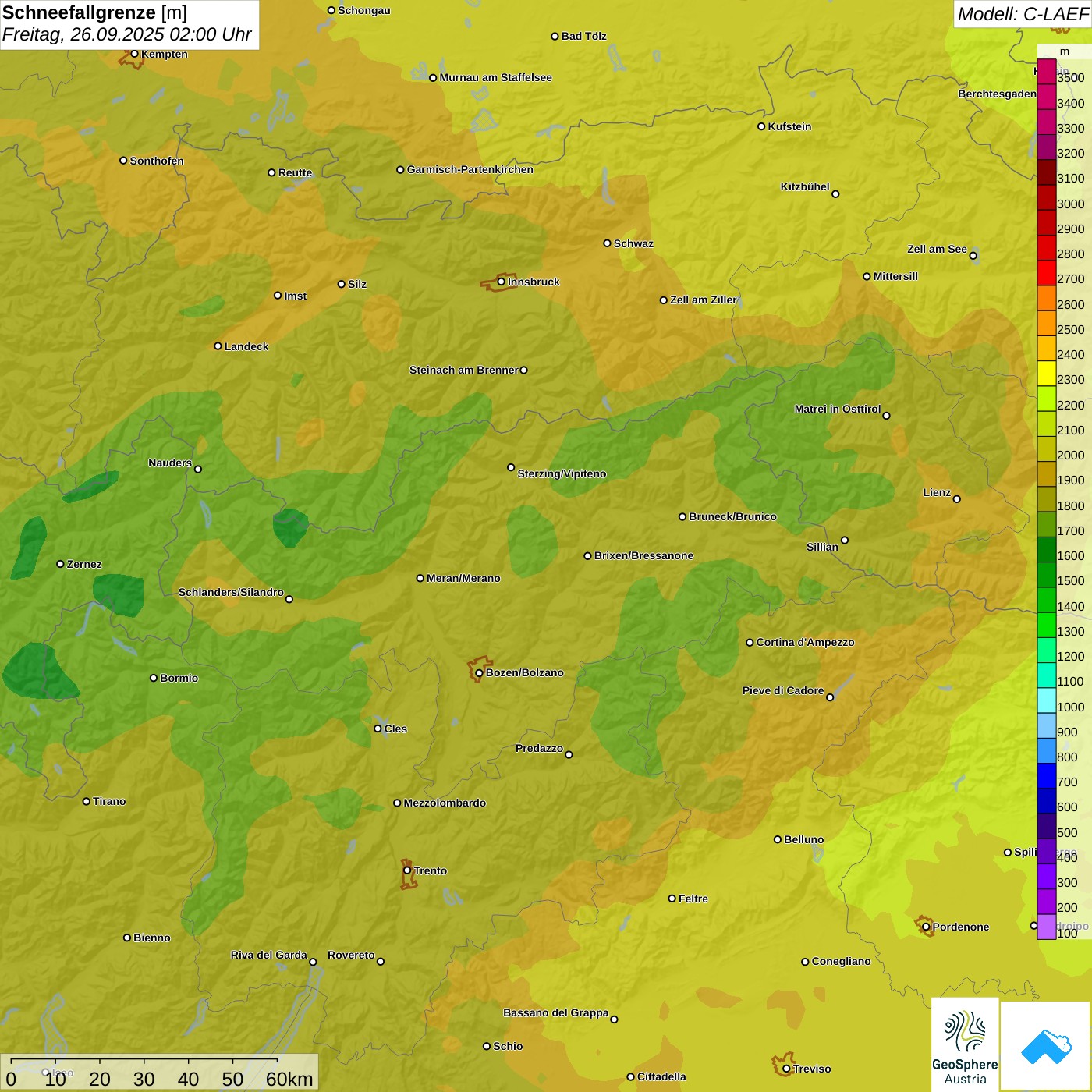Click the Bassano del Grappa label
Screen dimensions: 1092x1092
(556, 1012)
